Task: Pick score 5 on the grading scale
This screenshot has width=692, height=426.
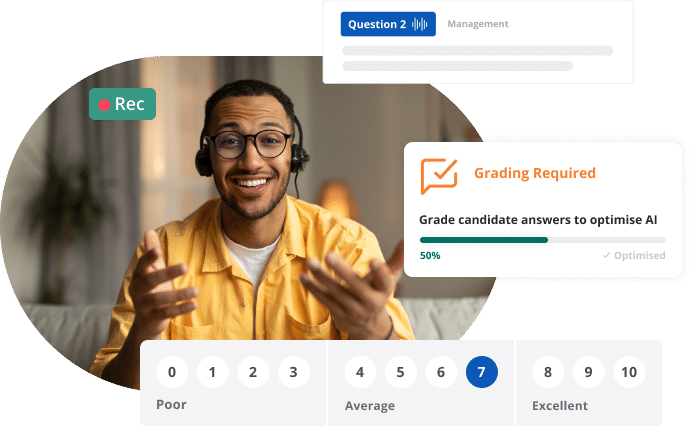Action: [x=400, y=372]
